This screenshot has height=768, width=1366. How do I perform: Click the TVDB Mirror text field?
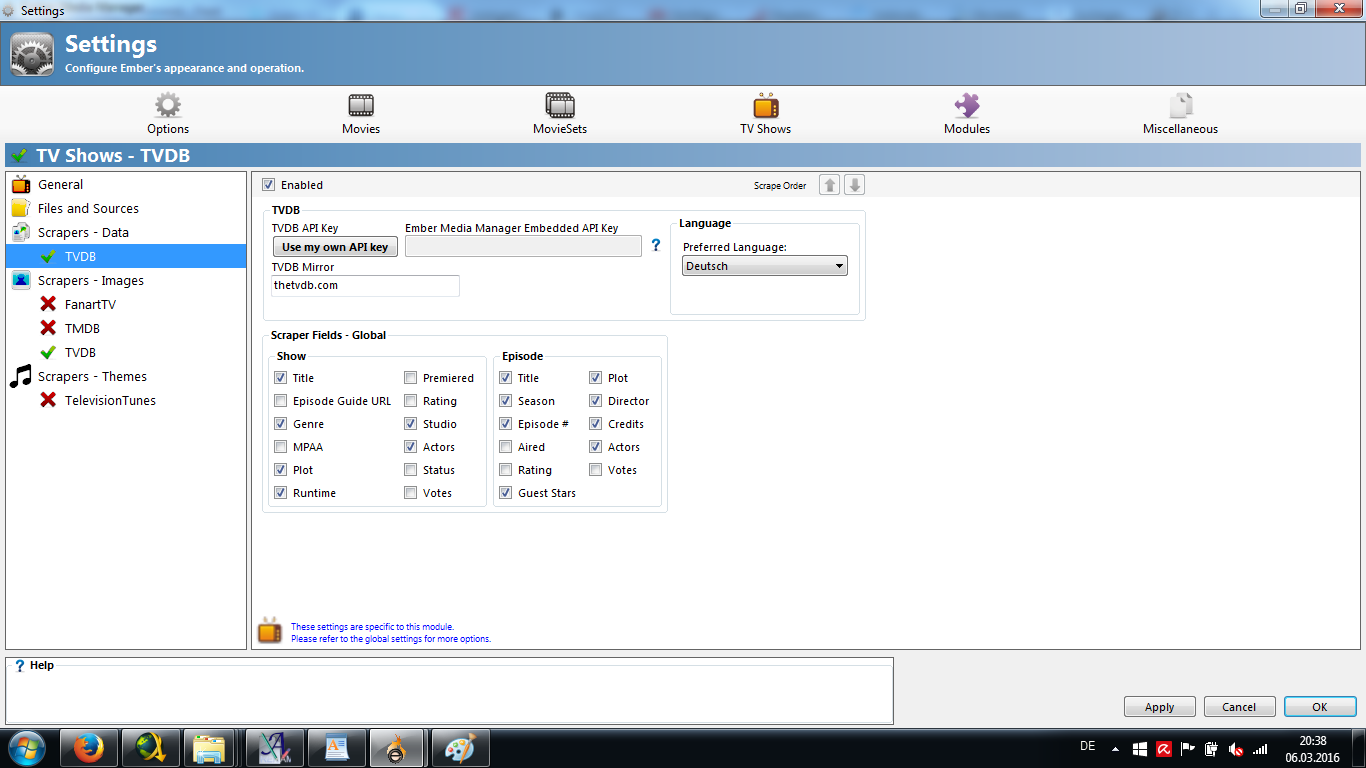[365, 286]
